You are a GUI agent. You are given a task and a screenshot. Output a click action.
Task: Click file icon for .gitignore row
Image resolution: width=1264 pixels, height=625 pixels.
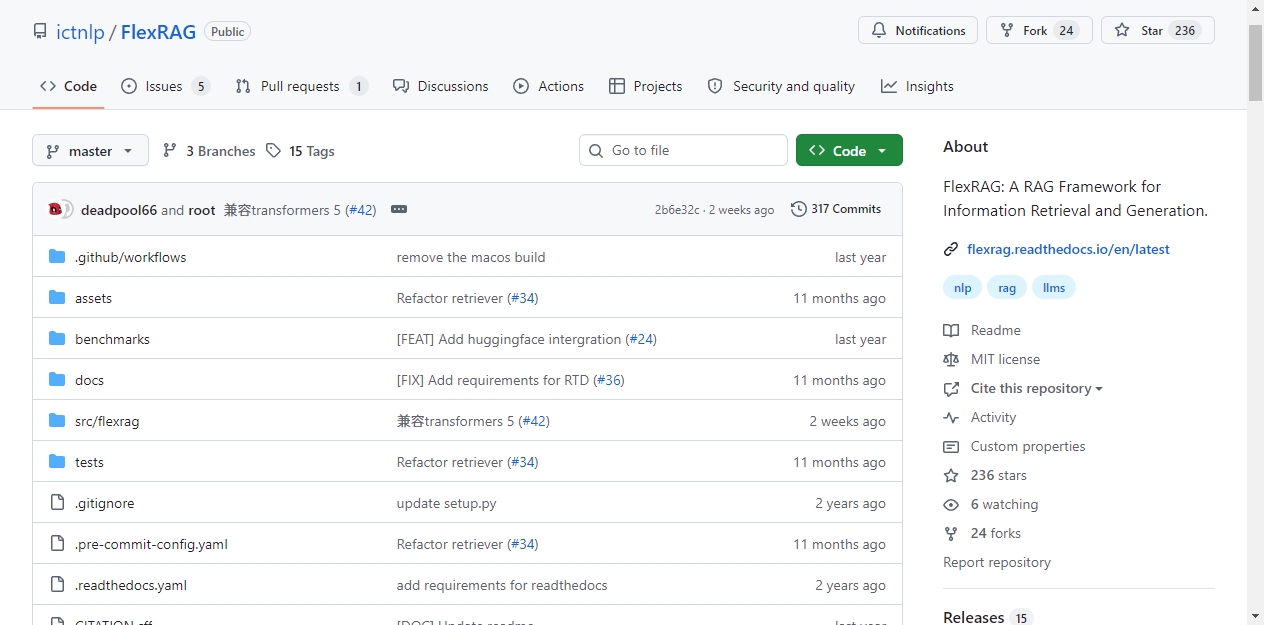[x=57, y=503]
